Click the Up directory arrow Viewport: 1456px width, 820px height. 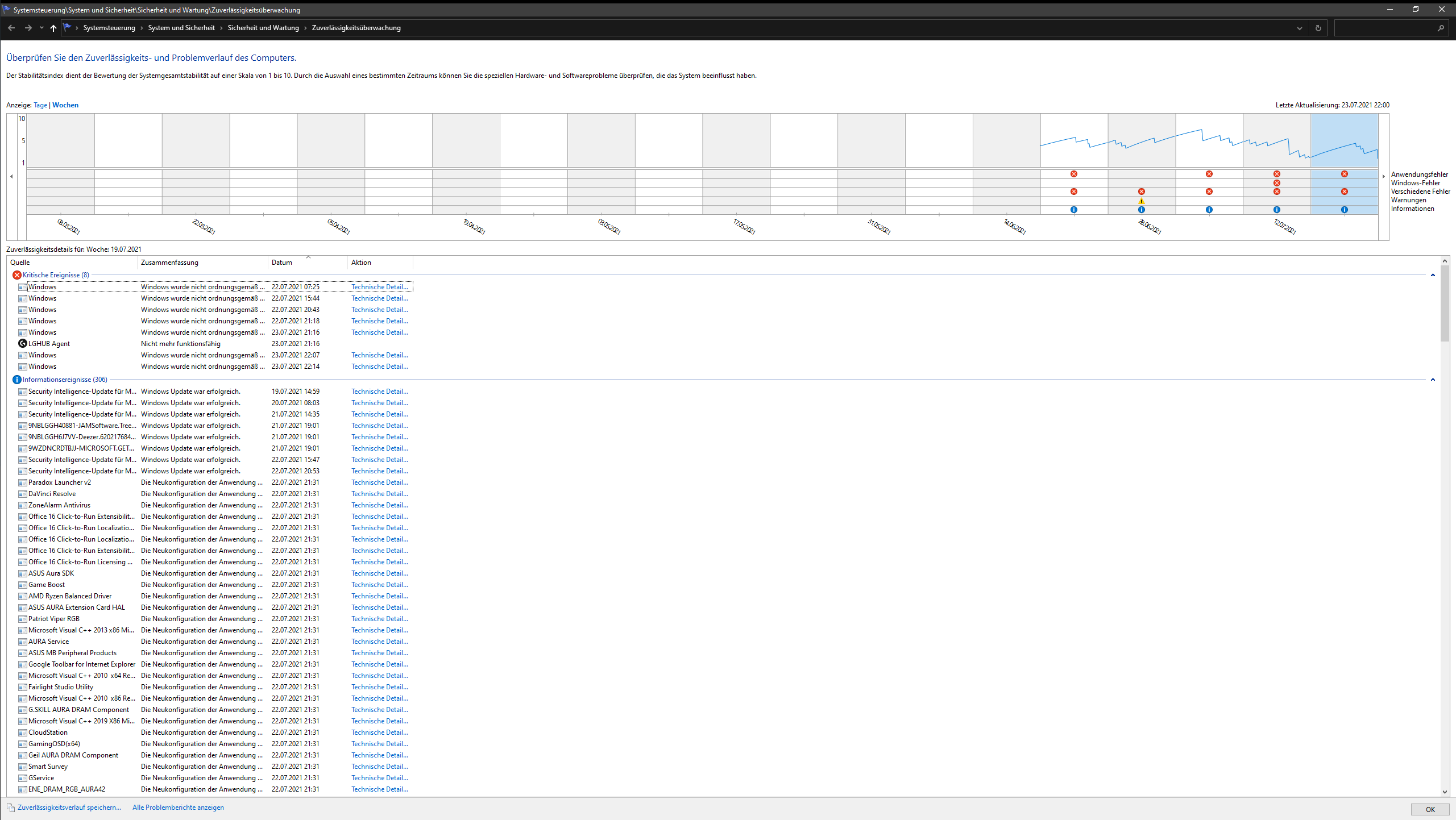[53, 28]
